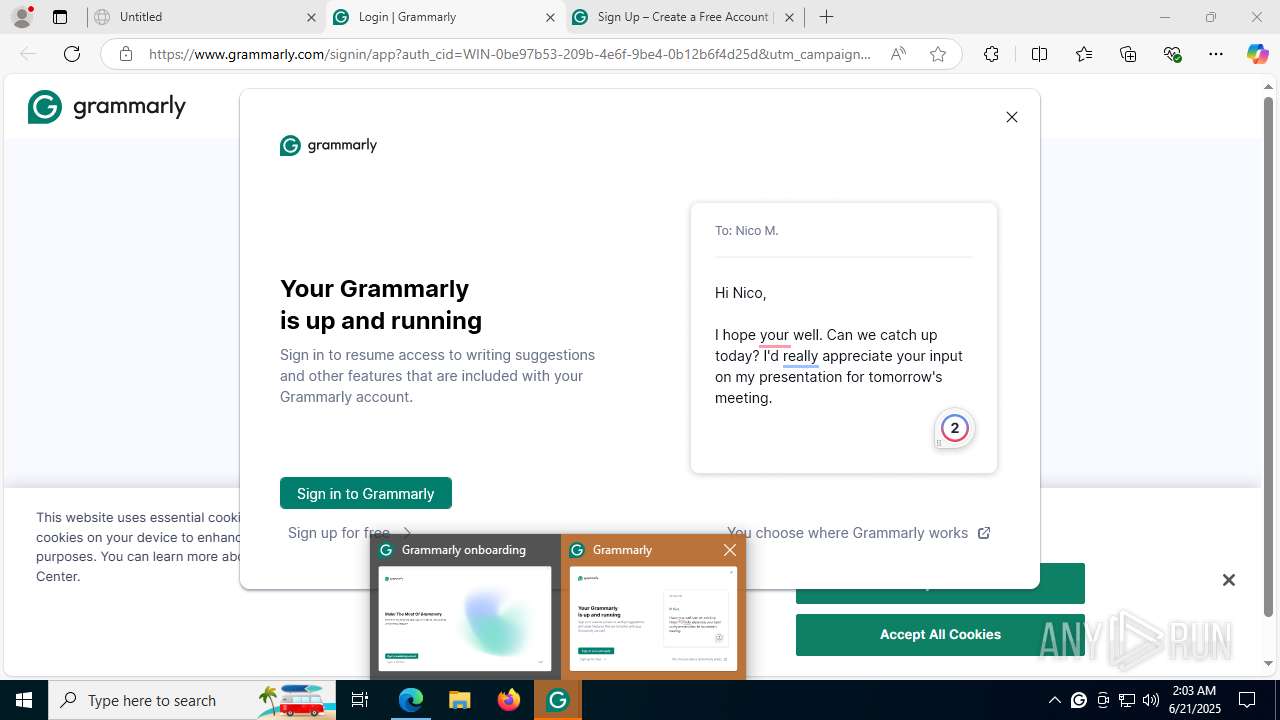Open the volume control in system tray
1280x720 pixels.
pyautogui.click(x=1151, y=700)
